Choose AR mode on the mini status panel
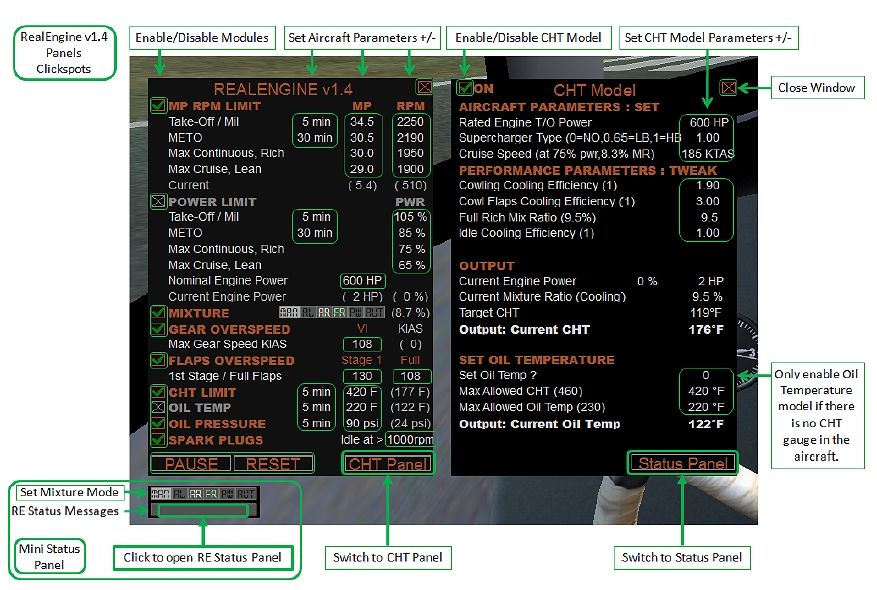Image resolution: width=877 pixels, height=590 pixels. click(x=195, y=494)
